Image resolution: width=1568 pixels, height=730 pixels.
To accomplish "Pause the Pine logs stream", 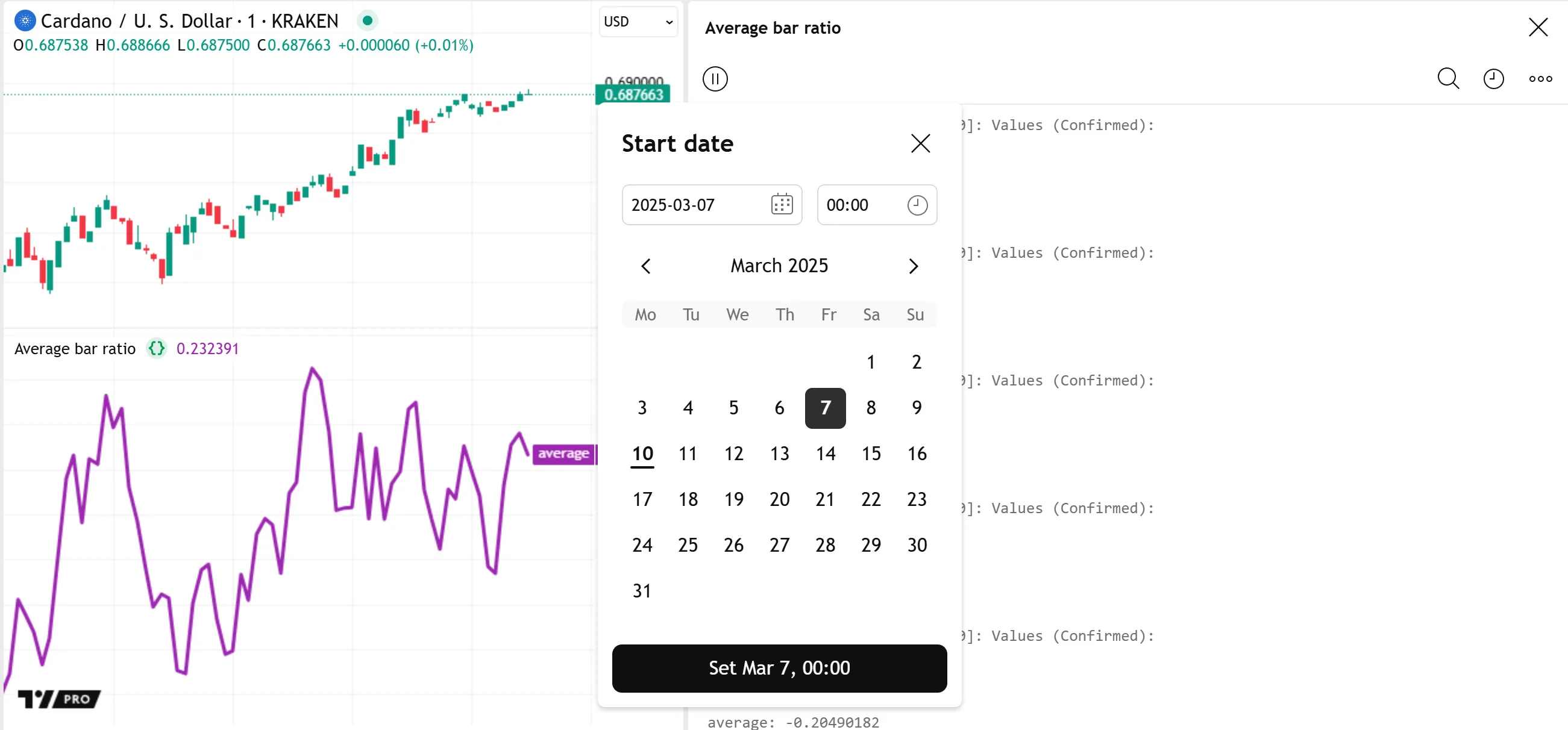I will (x=715, y=79).
